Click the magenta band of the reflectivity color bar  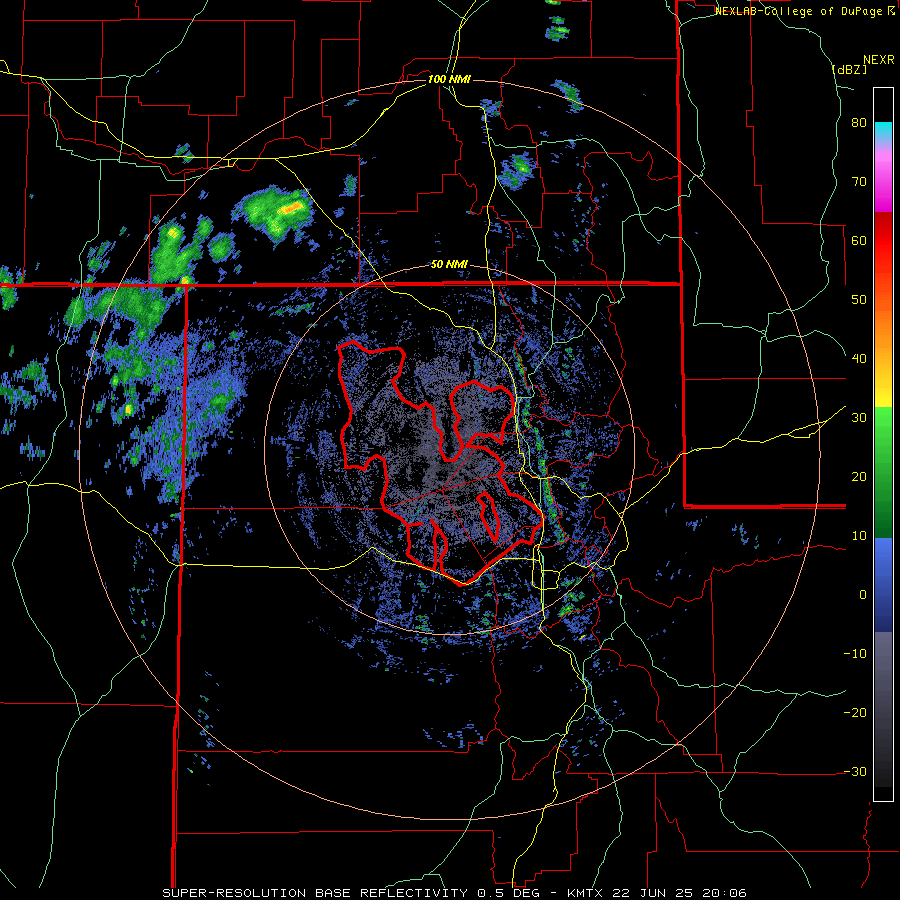click(x=883, y=178)
